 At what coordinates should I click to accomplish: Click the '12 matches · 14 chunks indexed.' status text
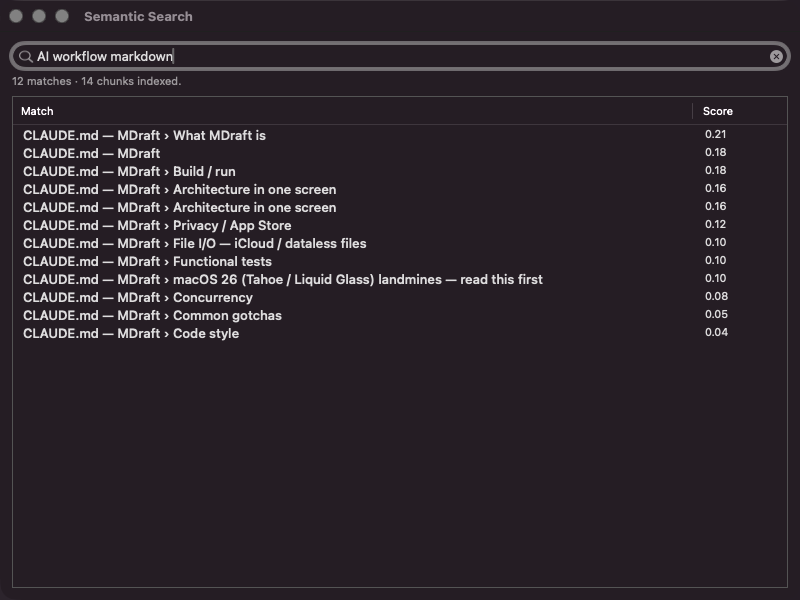click(x=96, y=81)
